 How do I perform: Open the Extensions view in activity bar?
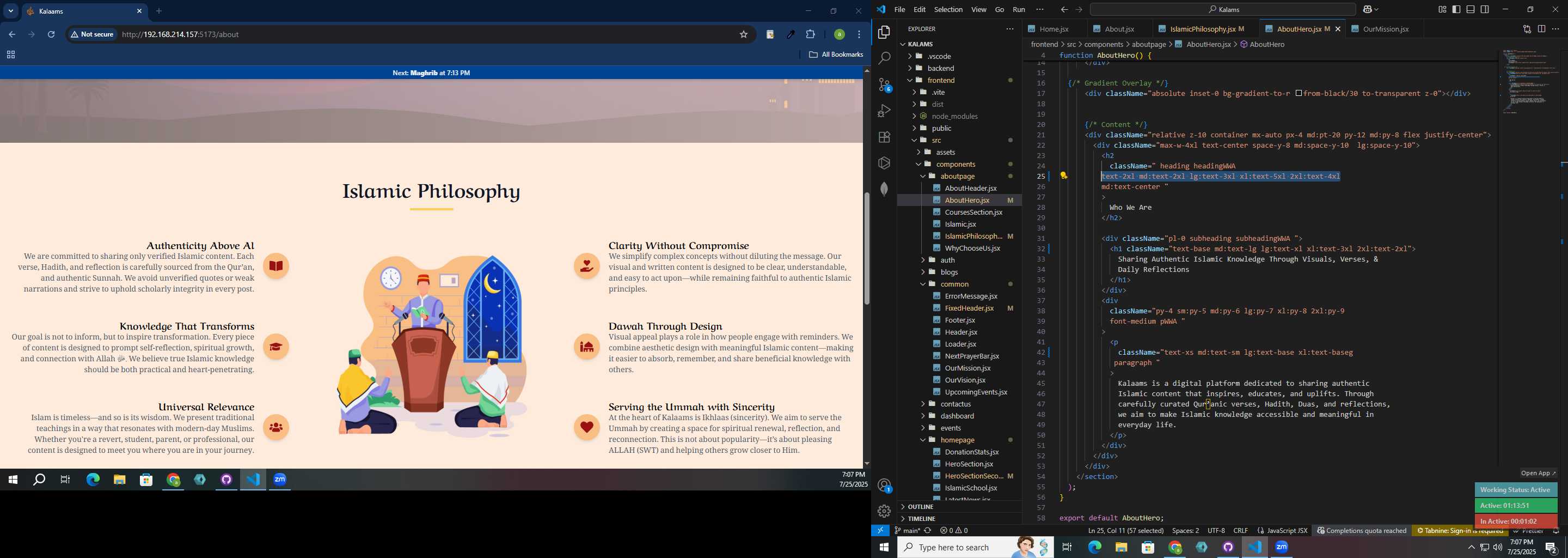tap(884, 137)
